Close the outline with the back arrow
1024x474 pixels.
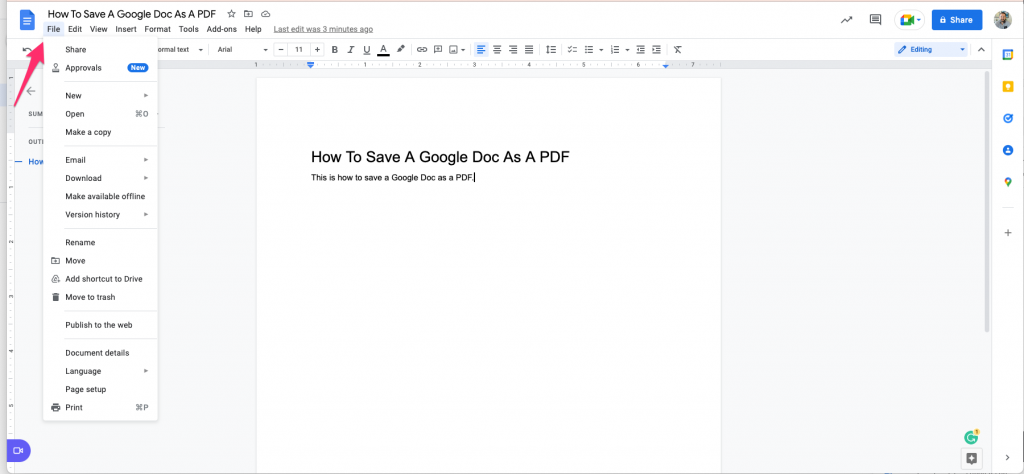click(x=31, y=91)
